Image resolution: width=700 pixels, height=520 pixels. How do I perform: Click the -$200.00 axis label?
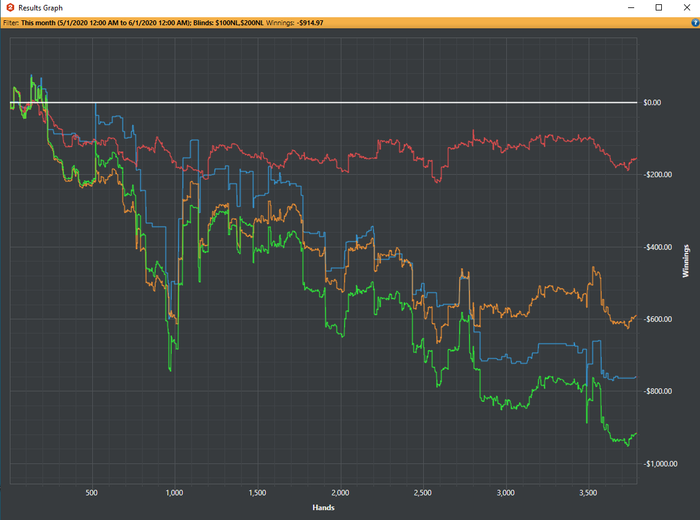click(657, 175)
